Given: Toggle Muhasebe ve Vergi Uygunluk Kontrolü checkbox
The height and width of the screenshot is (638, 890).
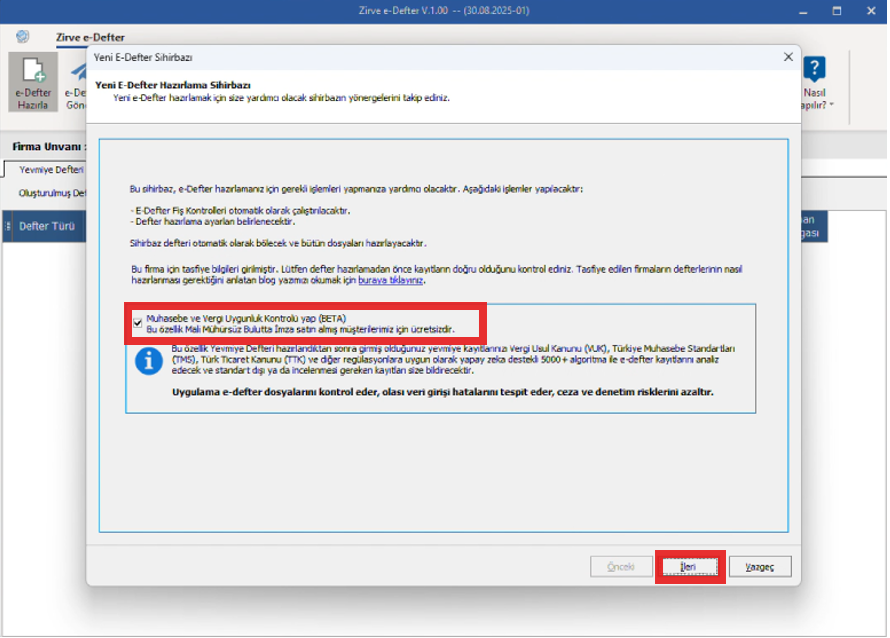Looking at the screenshot, I should pos(137,323).
